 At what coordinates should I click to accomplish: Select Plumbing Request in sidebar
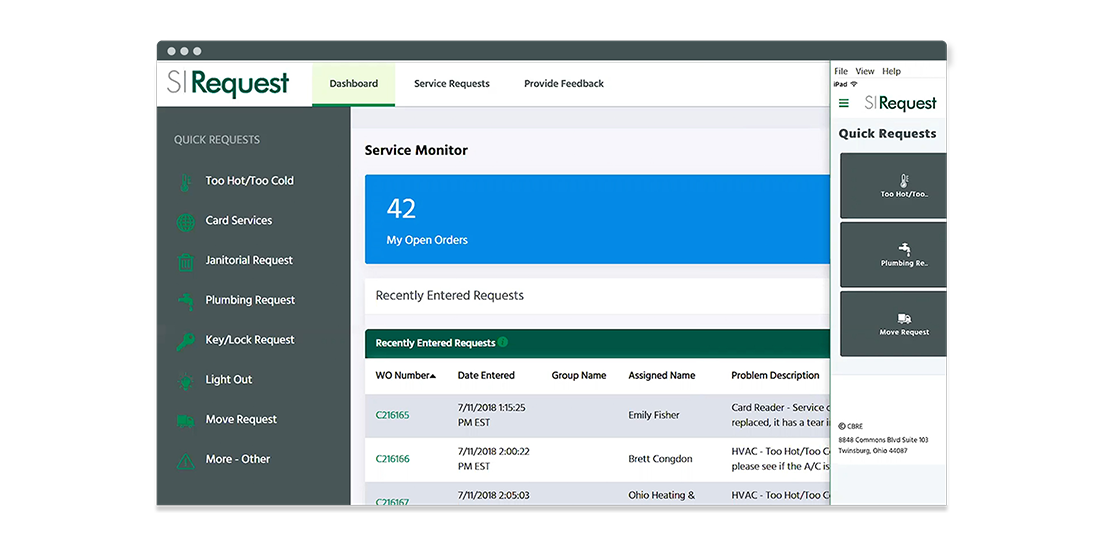250,300
